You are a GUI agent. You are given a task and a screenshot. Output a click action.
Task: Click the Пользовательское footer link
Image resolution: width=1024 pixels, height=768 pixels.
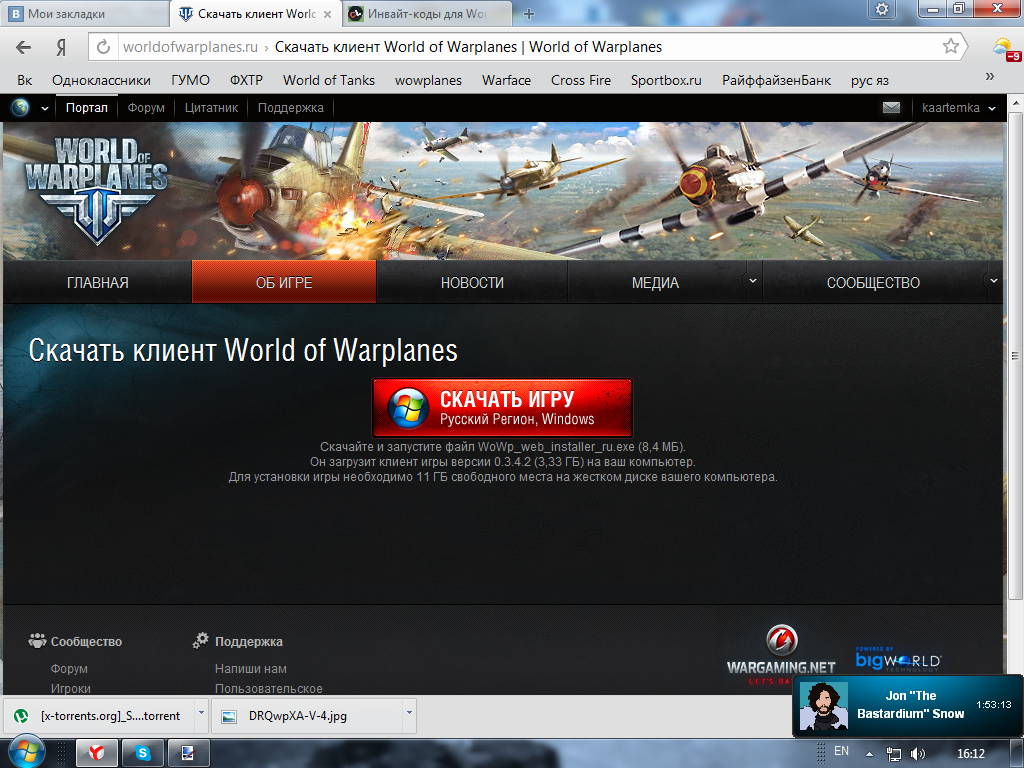[x=268, y=688]
